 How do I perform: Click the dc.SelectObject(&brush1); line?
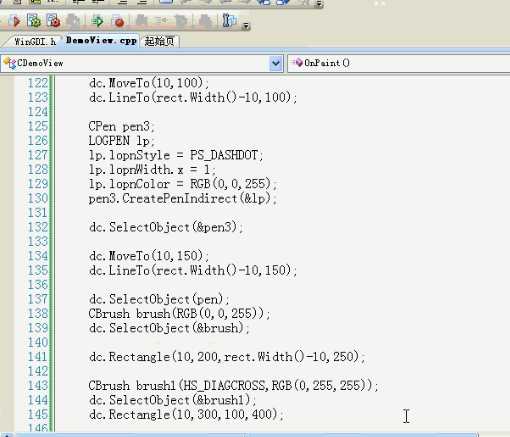tap(173, 400)
